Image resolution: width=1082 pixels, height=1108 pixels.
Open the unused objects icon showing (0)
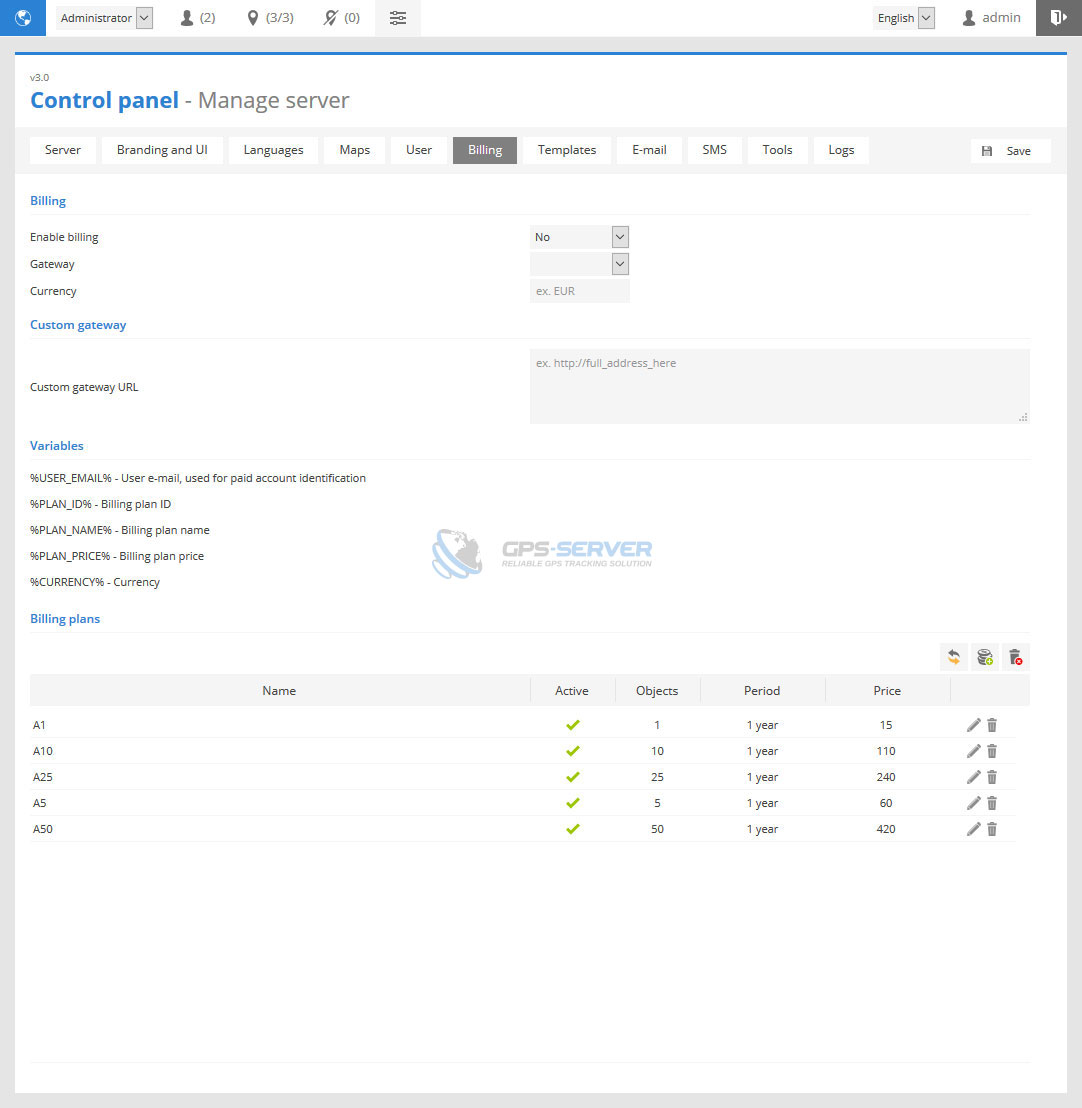point(341,18)
